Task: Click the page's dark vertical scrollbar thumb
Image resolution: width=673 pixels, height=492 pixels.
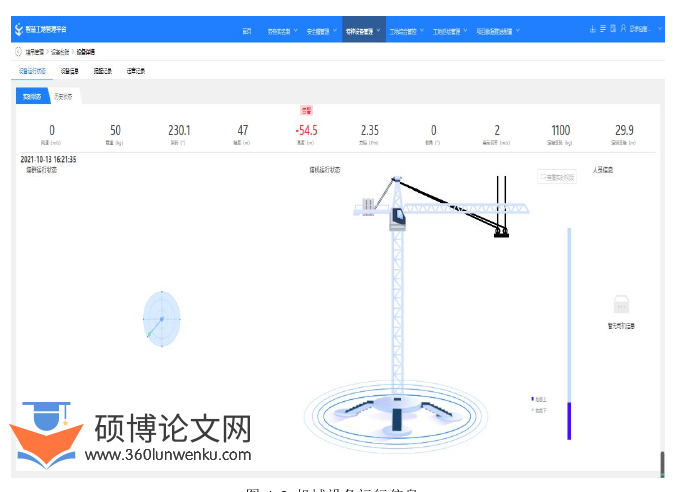Action: [662, 463]
